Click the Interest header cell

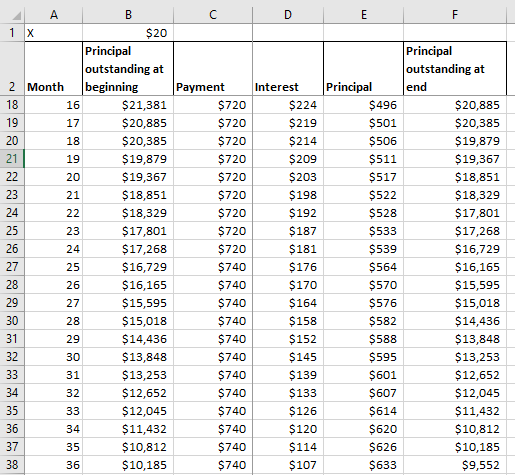(x=288, y=69)
